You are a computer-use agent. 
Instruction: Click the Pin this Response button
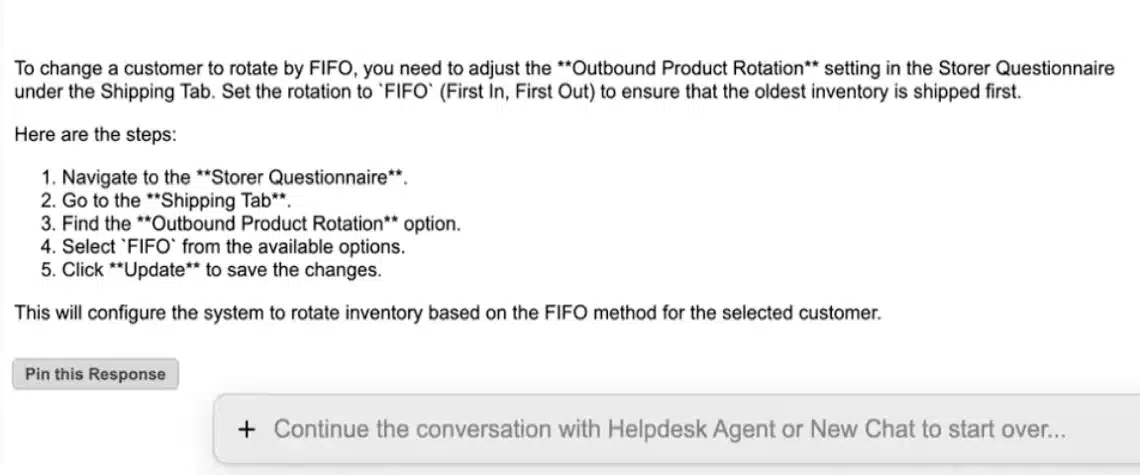pos(95,374)
